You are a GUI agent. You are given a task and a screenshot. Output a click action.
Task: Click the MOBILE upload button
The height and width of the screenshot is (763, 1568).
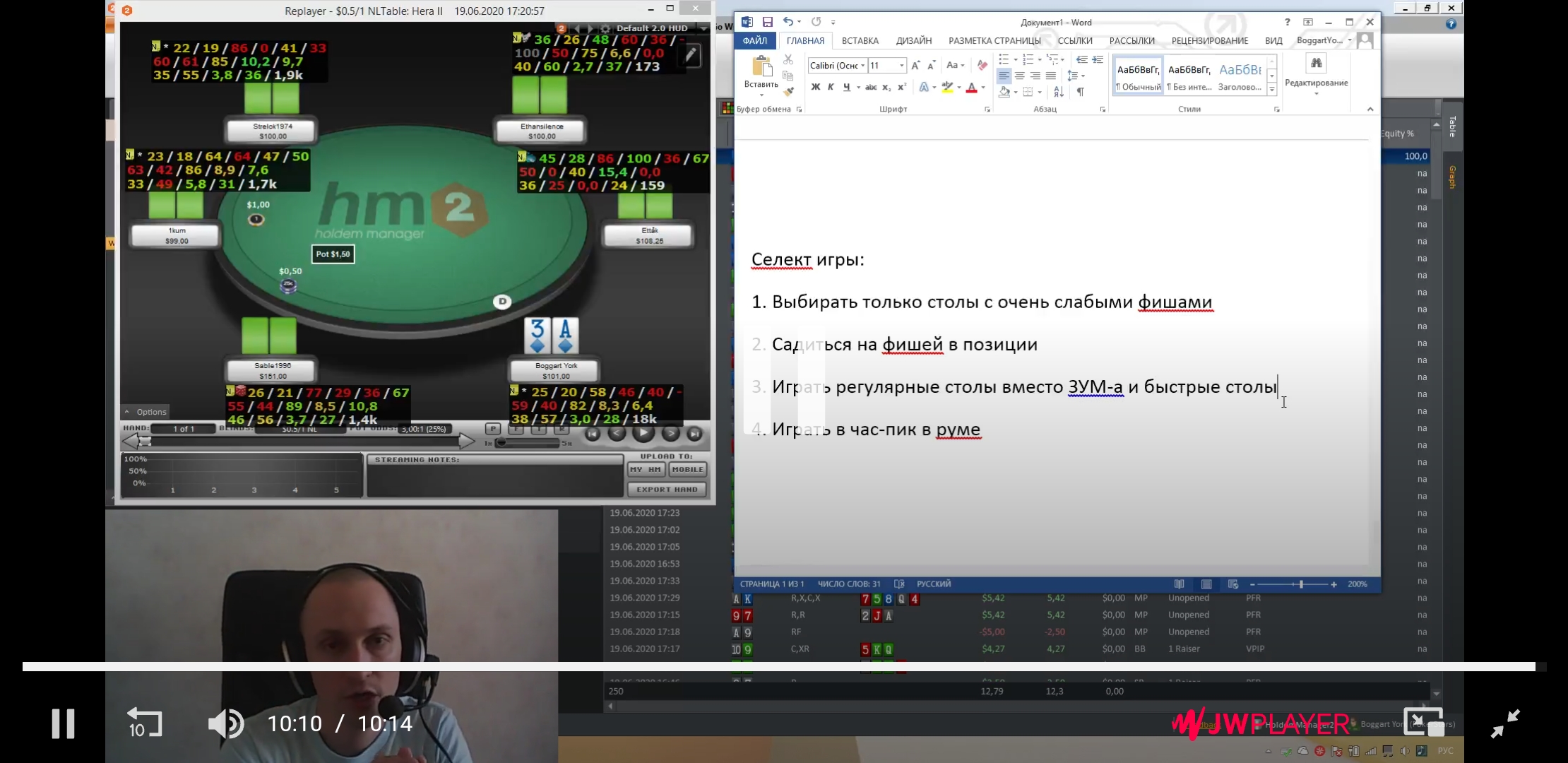click(x=687, y=469)
